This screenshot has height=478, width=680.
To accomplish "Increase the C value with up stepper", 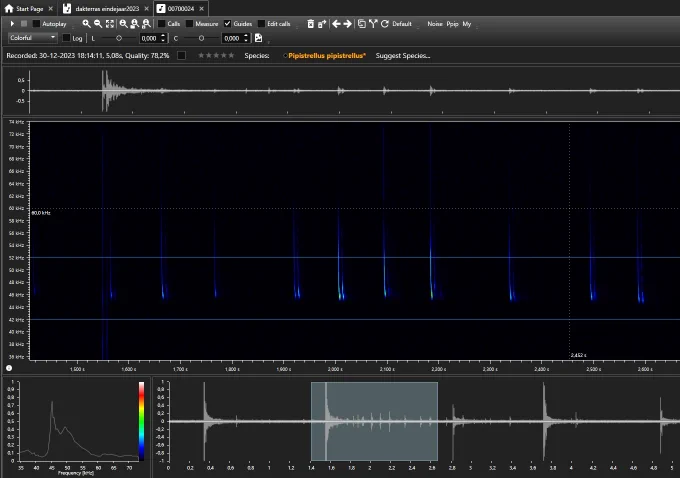I will pos(245,36).
